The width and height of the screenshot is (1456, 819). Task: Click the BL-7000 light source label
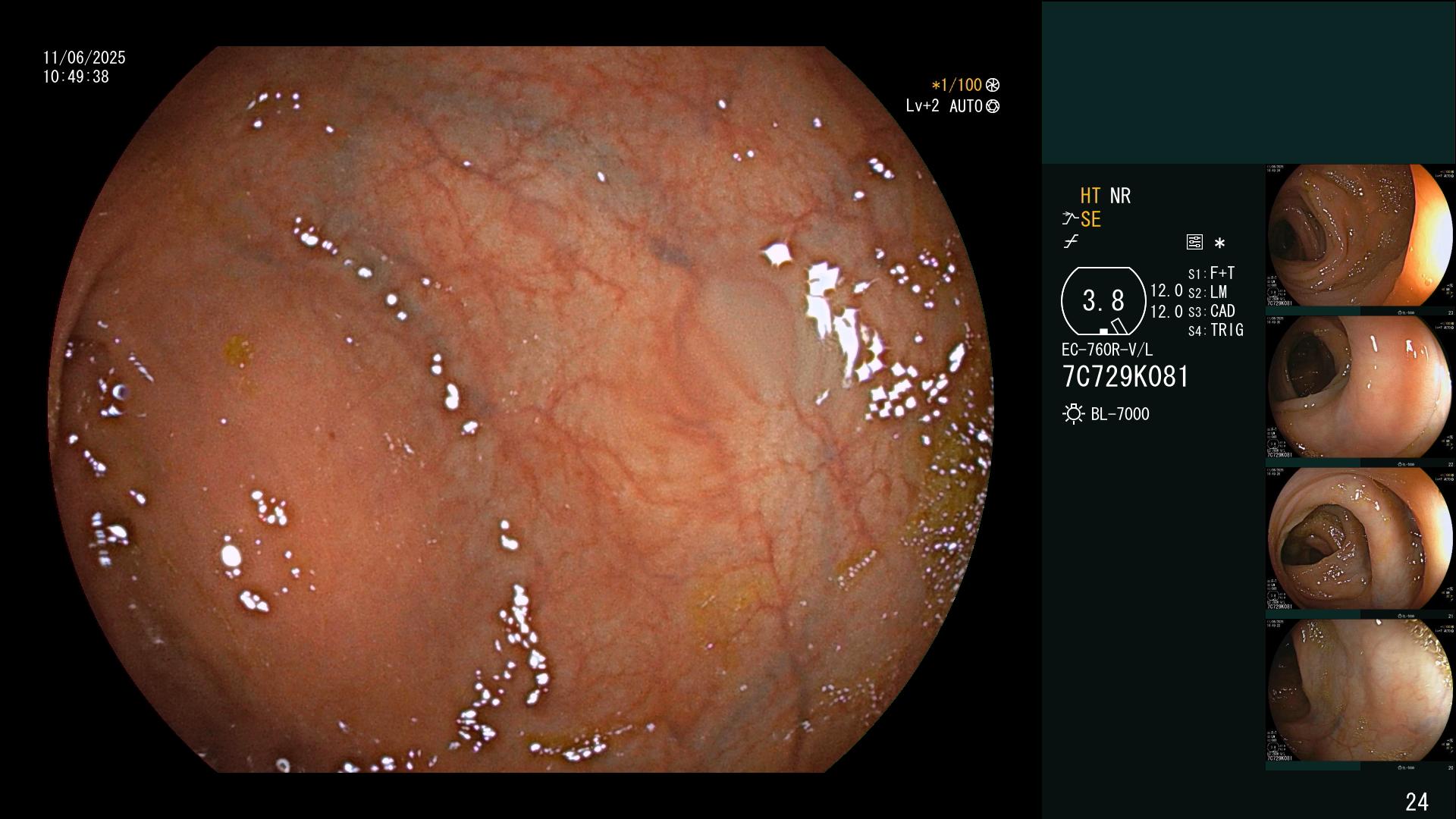click(1120, 414)
